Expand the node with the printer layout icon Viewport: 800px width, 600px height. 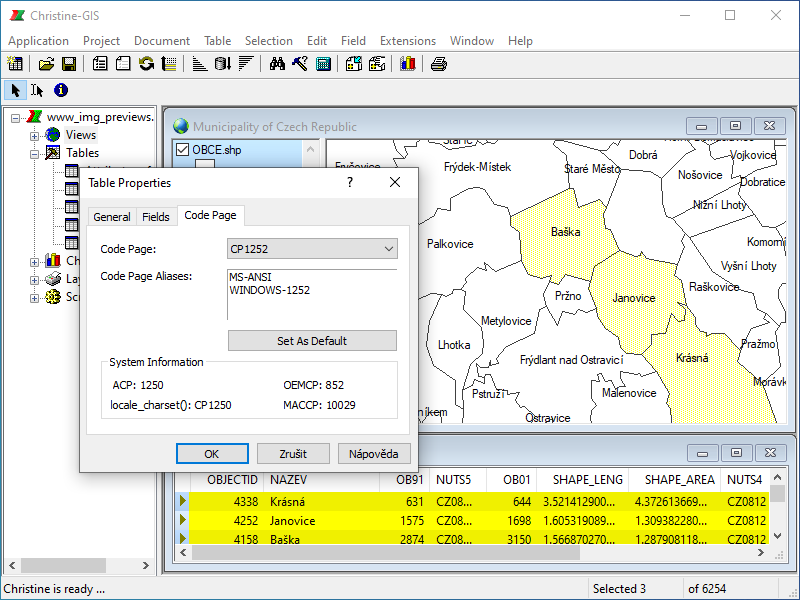pyautogui.click(x=34, y=280)
